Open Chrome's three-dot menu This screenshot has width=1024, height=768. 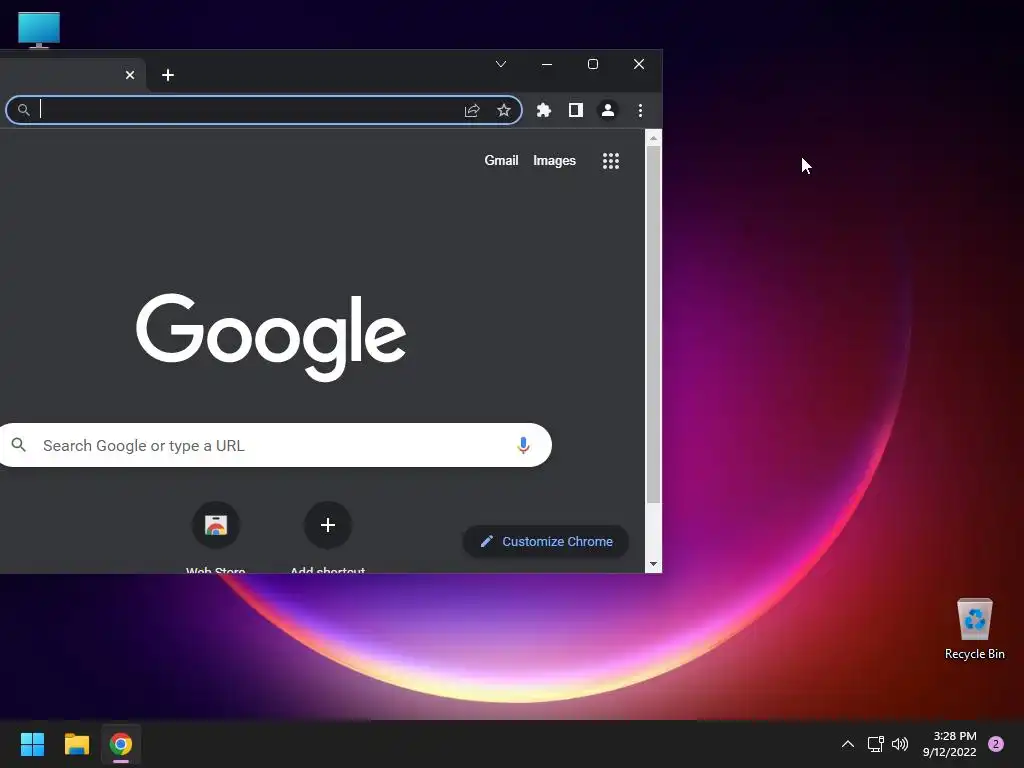pyautogui.click(x=640, y=110)
